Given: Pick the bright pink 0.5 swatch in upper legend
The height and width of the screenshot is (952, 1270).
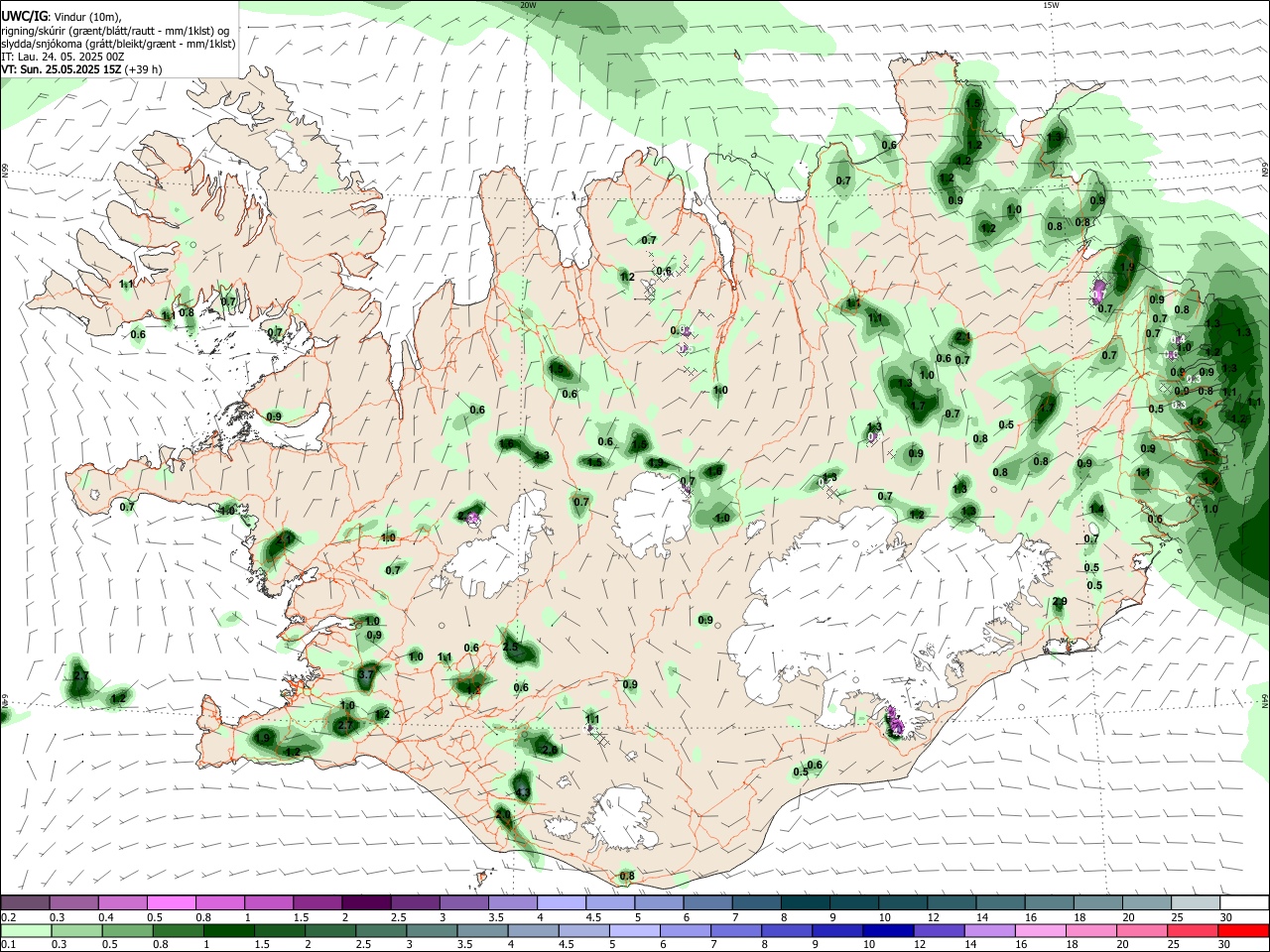Looking at the screenshot, I should [x=171, y=903].
